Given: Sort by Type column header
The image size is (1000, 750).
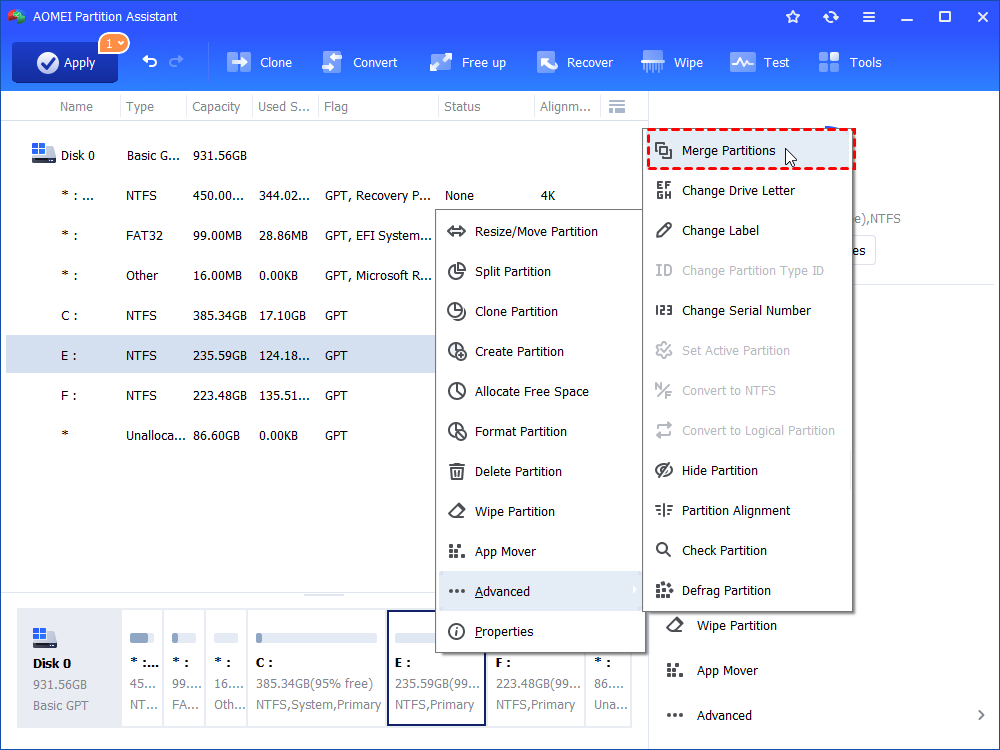Looking at the screenshot, I should click(x=140, y=107).
